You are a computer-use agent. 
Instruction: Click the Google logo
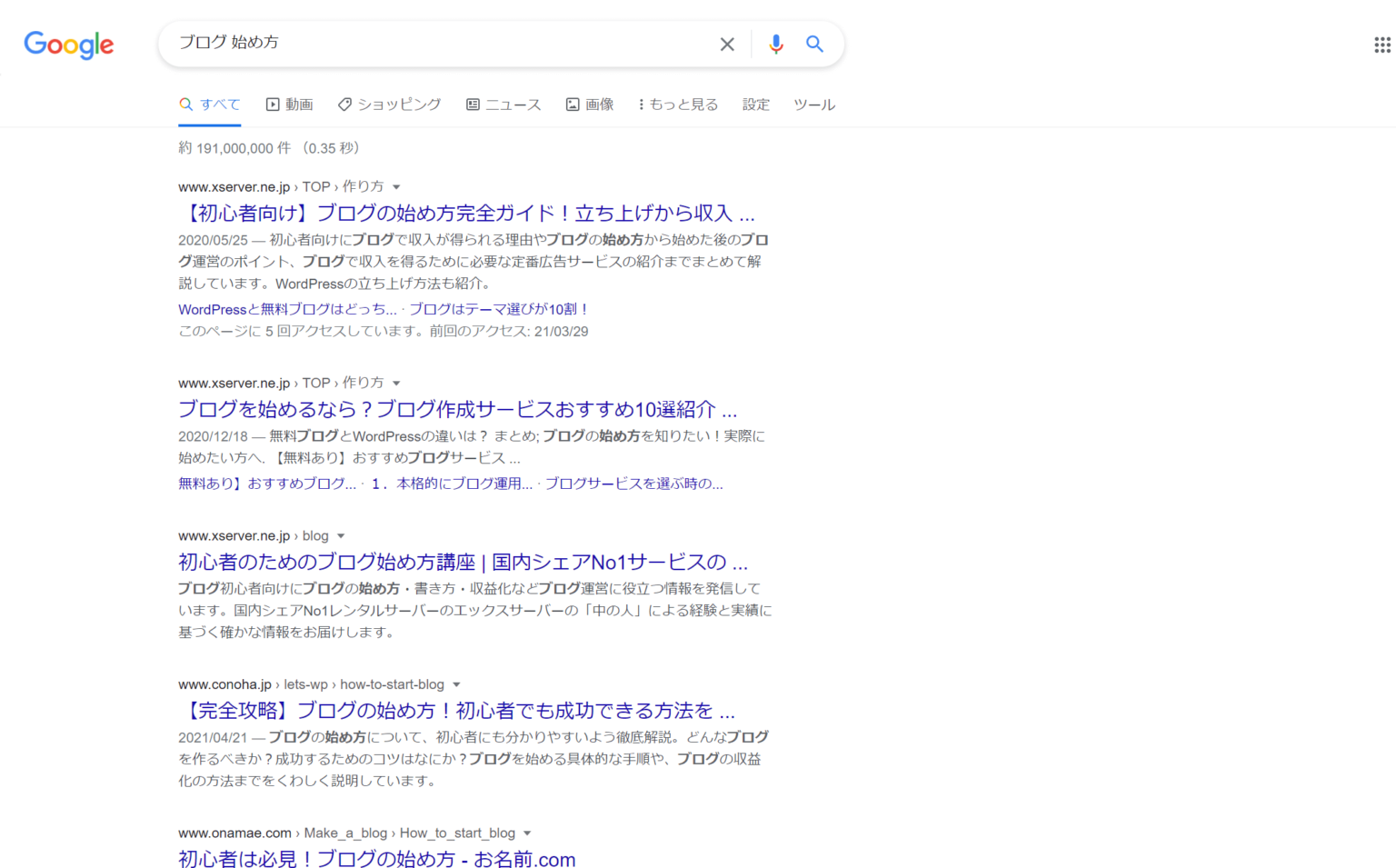pyautogui.click(x=69, y=45)
